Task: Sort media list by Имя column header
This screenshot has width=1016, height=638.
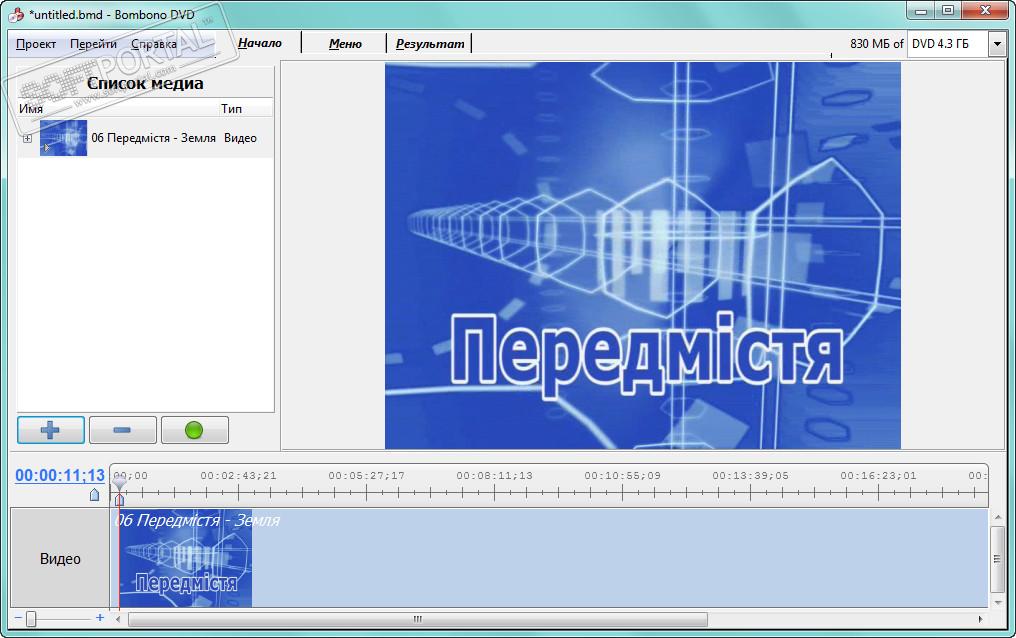Action: pos(117,108)
